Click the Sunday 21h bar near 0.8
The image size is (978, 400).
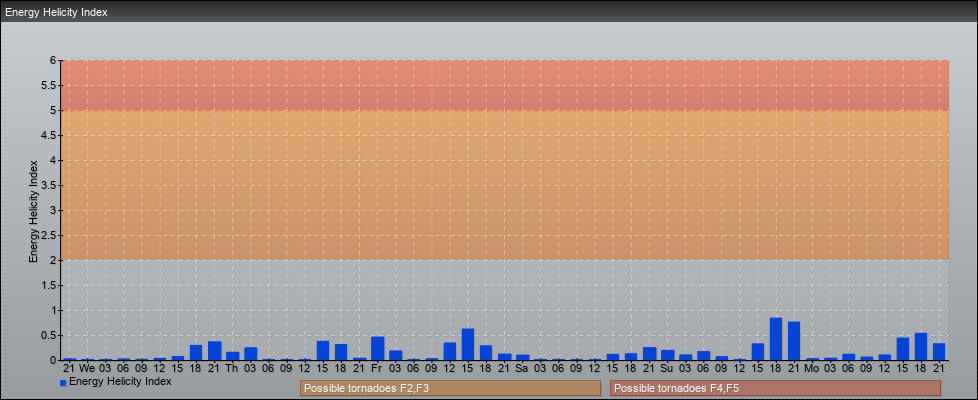(794, 341)
